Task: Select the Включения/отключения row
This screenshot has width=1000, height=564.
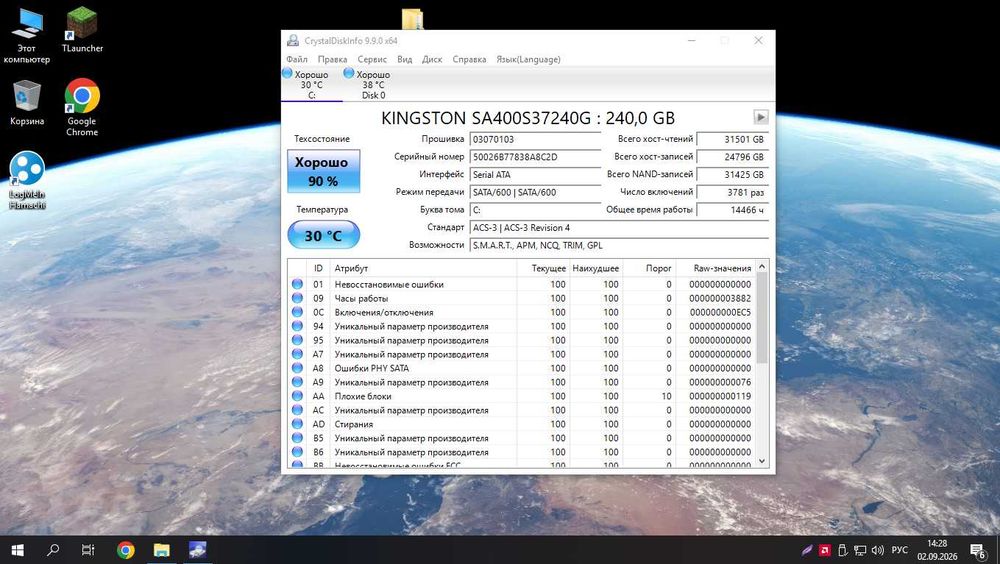Action: (522, 313)
